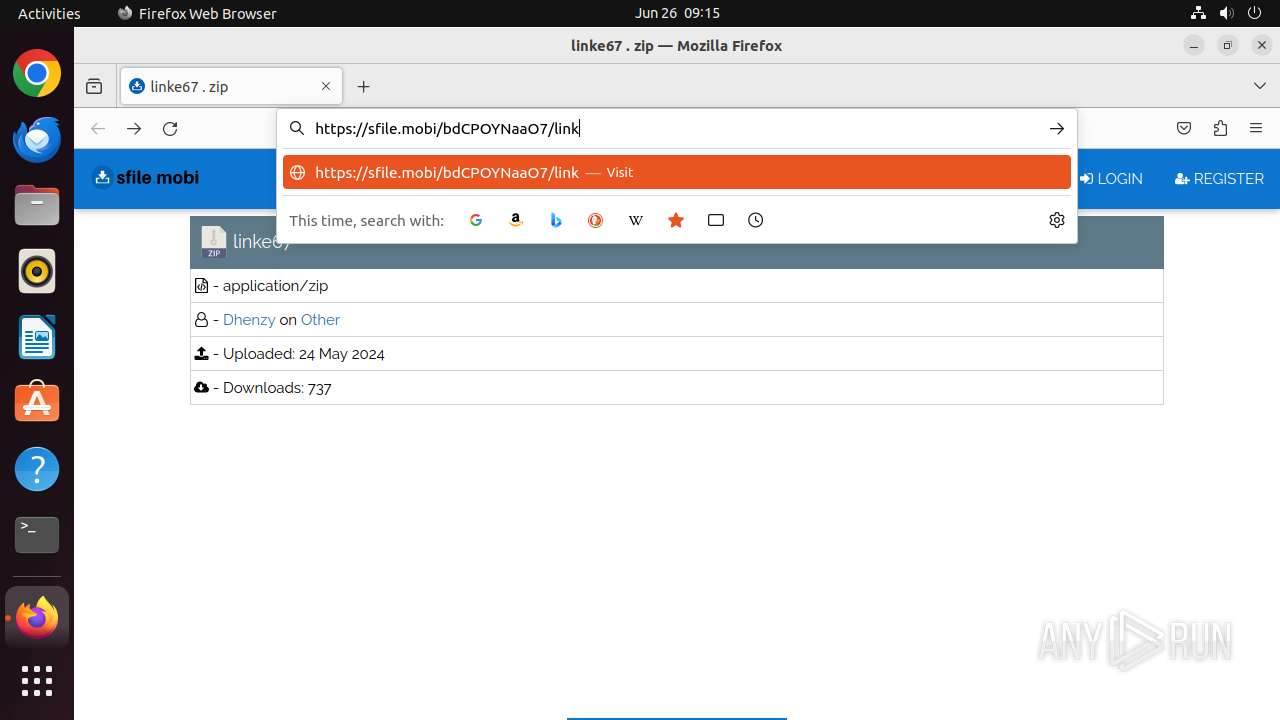Launch Terminal from dock
This screenshot has width=1280, height=720.
(37, 535)
